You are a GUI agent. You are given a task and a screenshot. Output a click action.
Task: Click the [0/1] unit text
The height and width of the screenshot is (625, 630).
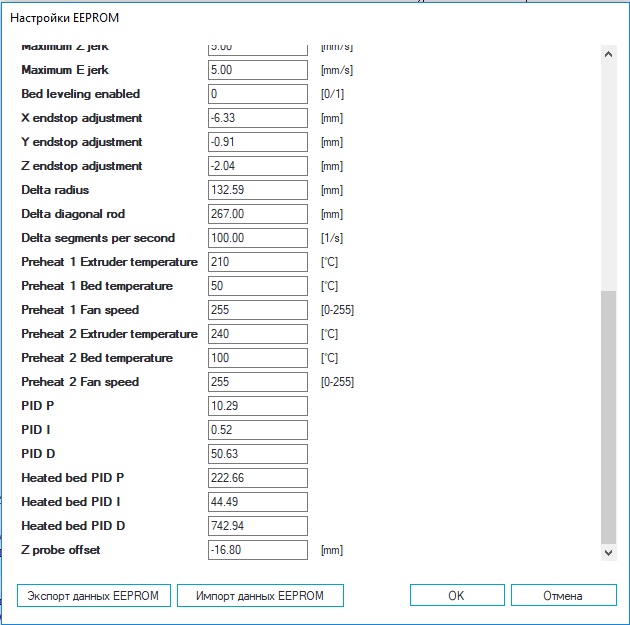[332, 94]
